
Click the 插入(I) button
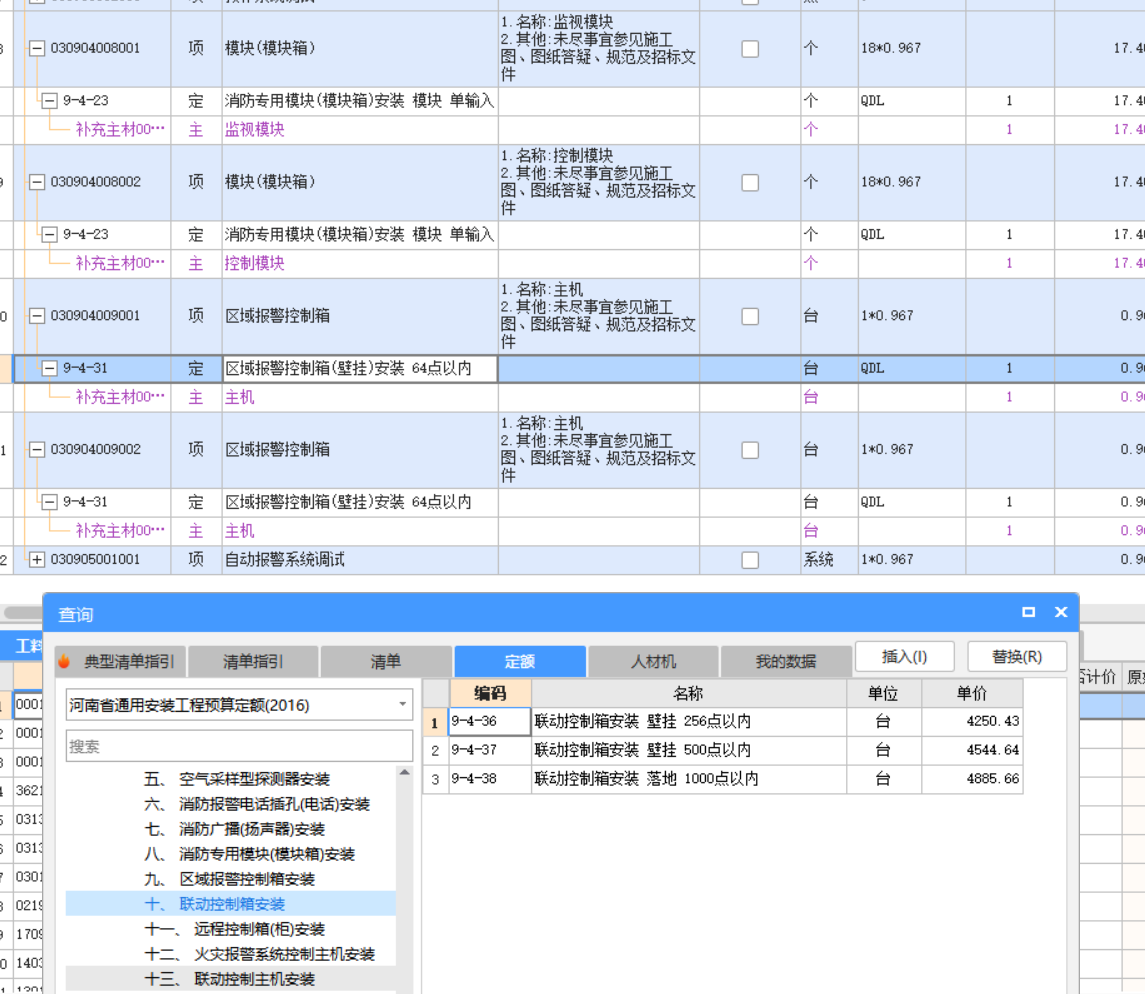[904, 657]
